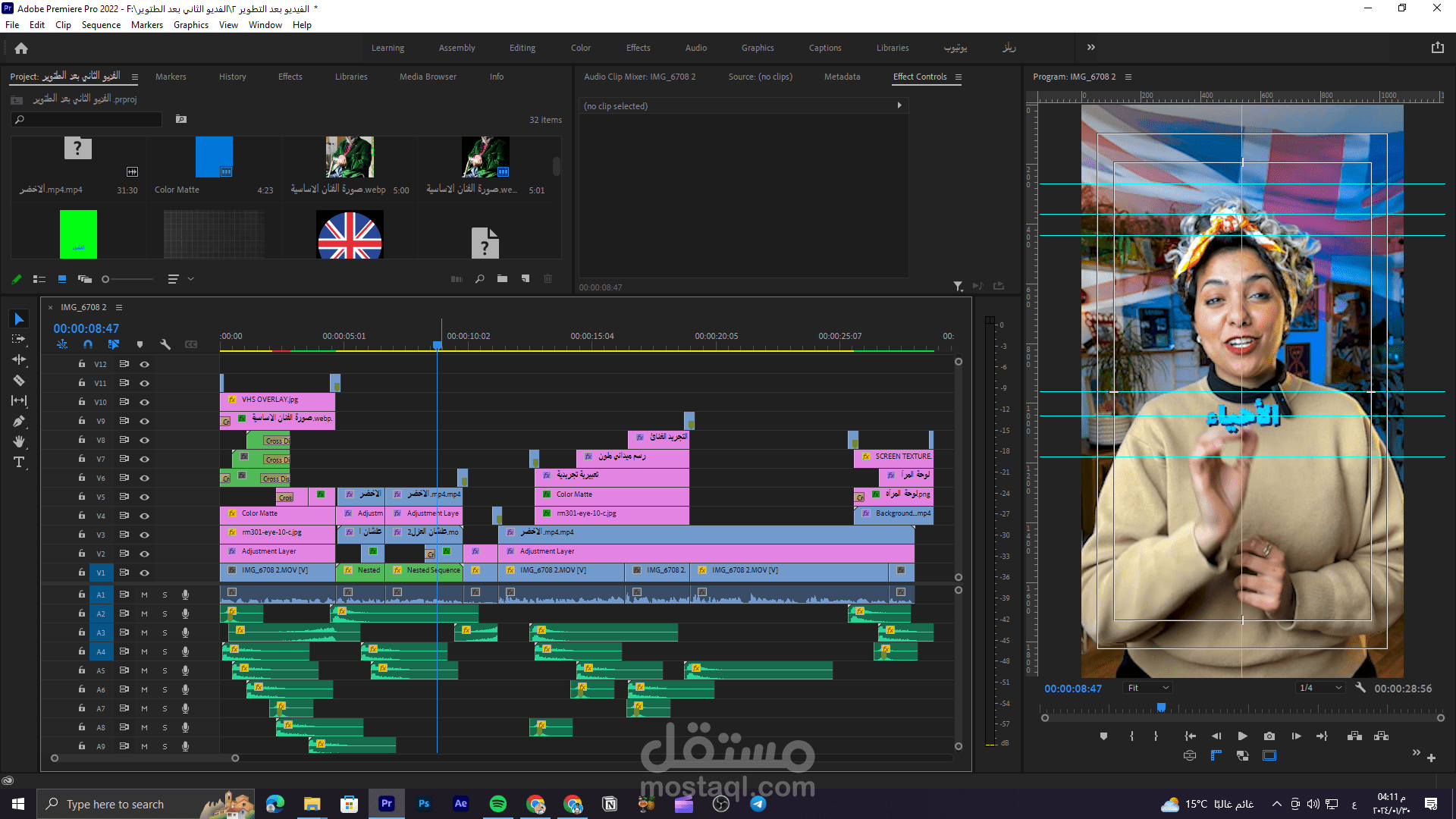Screen dimensions: 1456x819
Task: Expand workspaces overflow chevron
Action: (x=1090, y=47)
